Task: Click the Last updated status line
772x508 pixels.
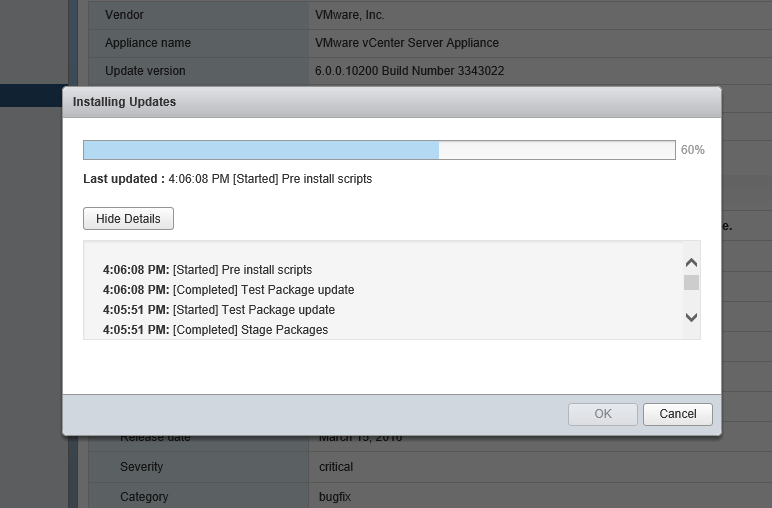Action: click(227, 179)
